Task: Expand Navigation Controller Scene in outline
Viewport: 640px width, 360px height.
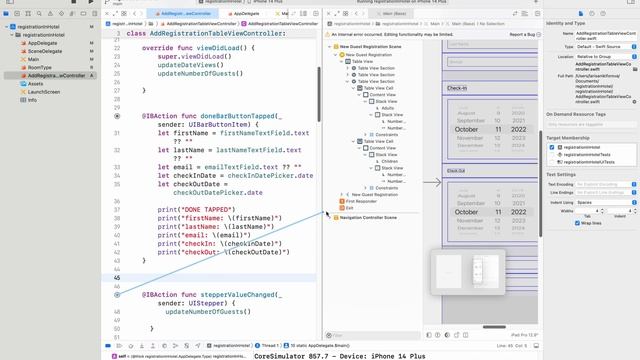Action: tap(330, 218)
